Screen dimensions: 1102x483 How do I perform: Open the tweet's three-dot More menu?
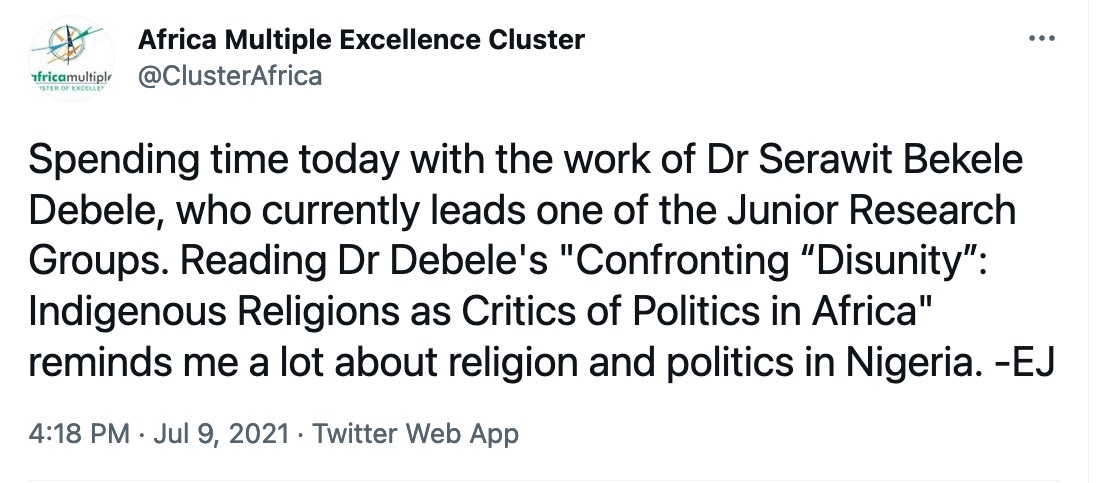point(1041,38)
